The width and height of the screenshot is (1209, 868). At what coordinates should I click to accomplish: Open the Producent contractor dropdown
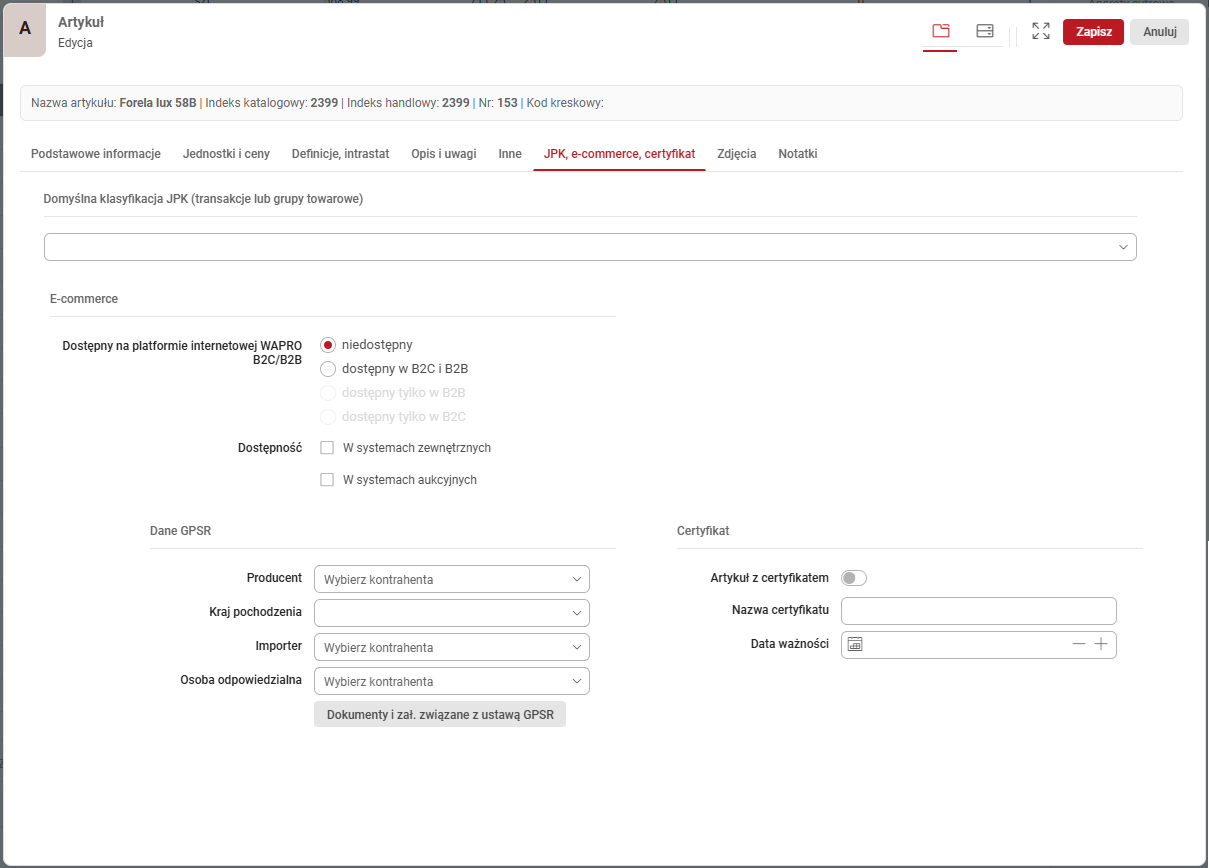click(451, 579)
